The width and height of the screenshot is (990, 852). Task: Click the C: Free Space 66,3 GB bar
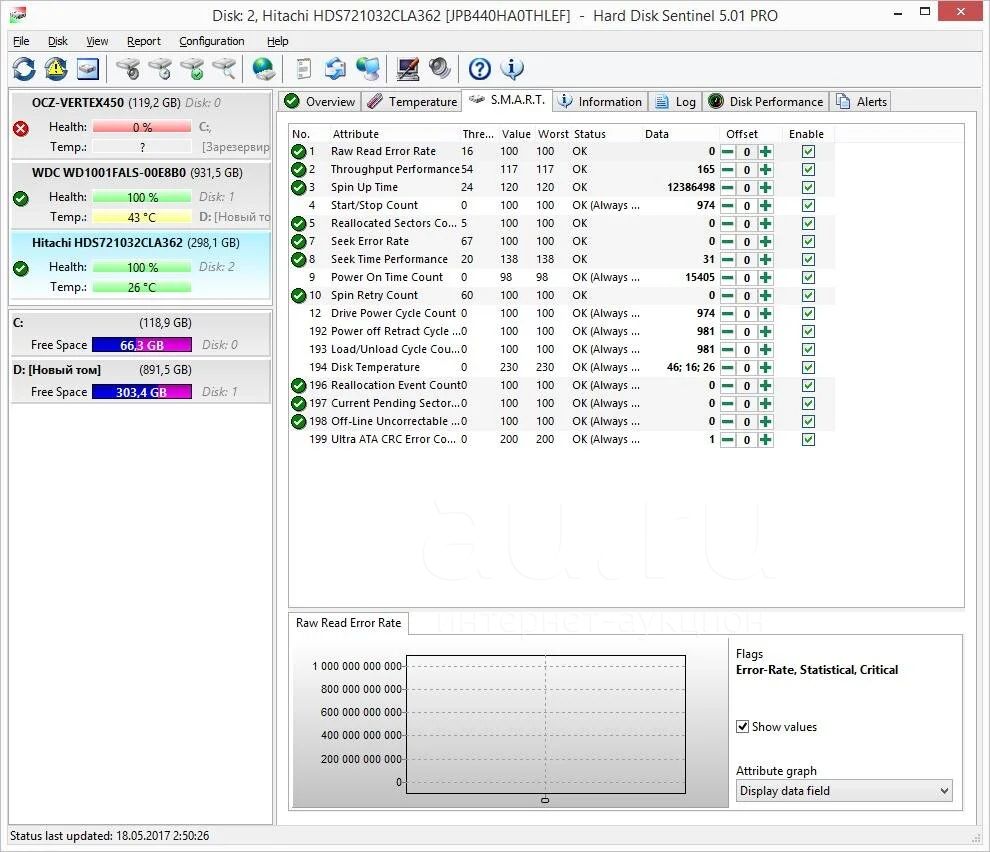pos(142,345)
